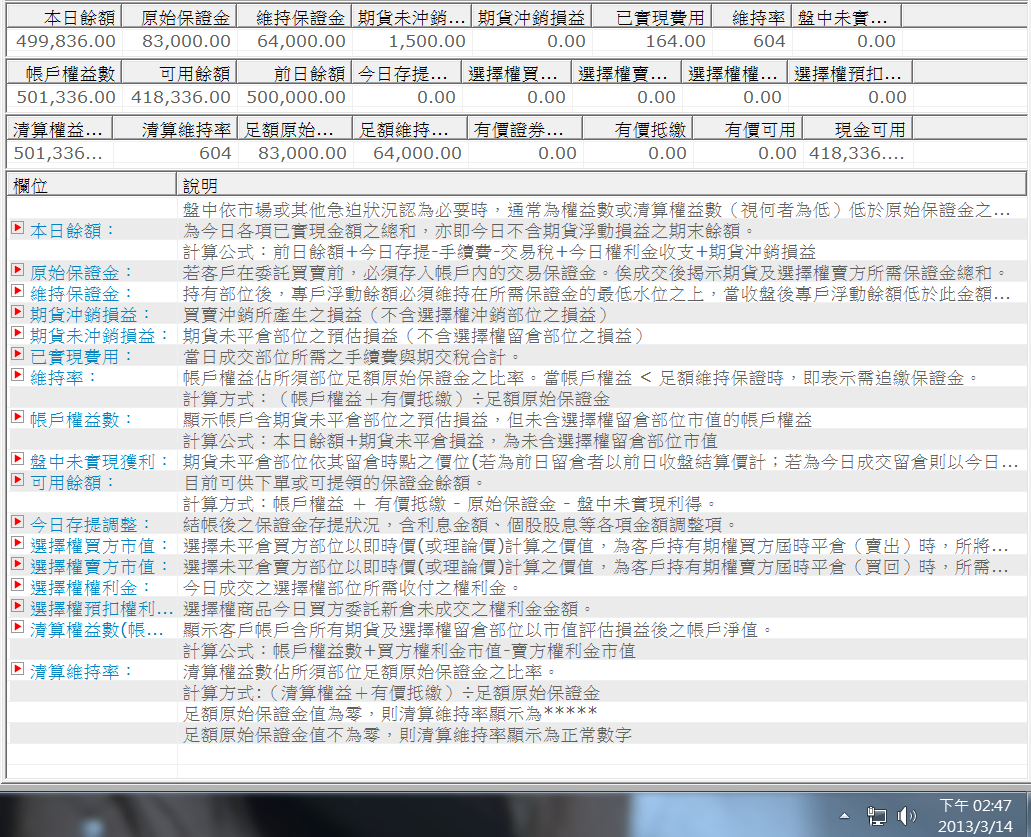The height and width of the screenshot is (837, 1031).
Task: Select the 期貨沖銷損益： row label
Action: click(x=91, y=315)
